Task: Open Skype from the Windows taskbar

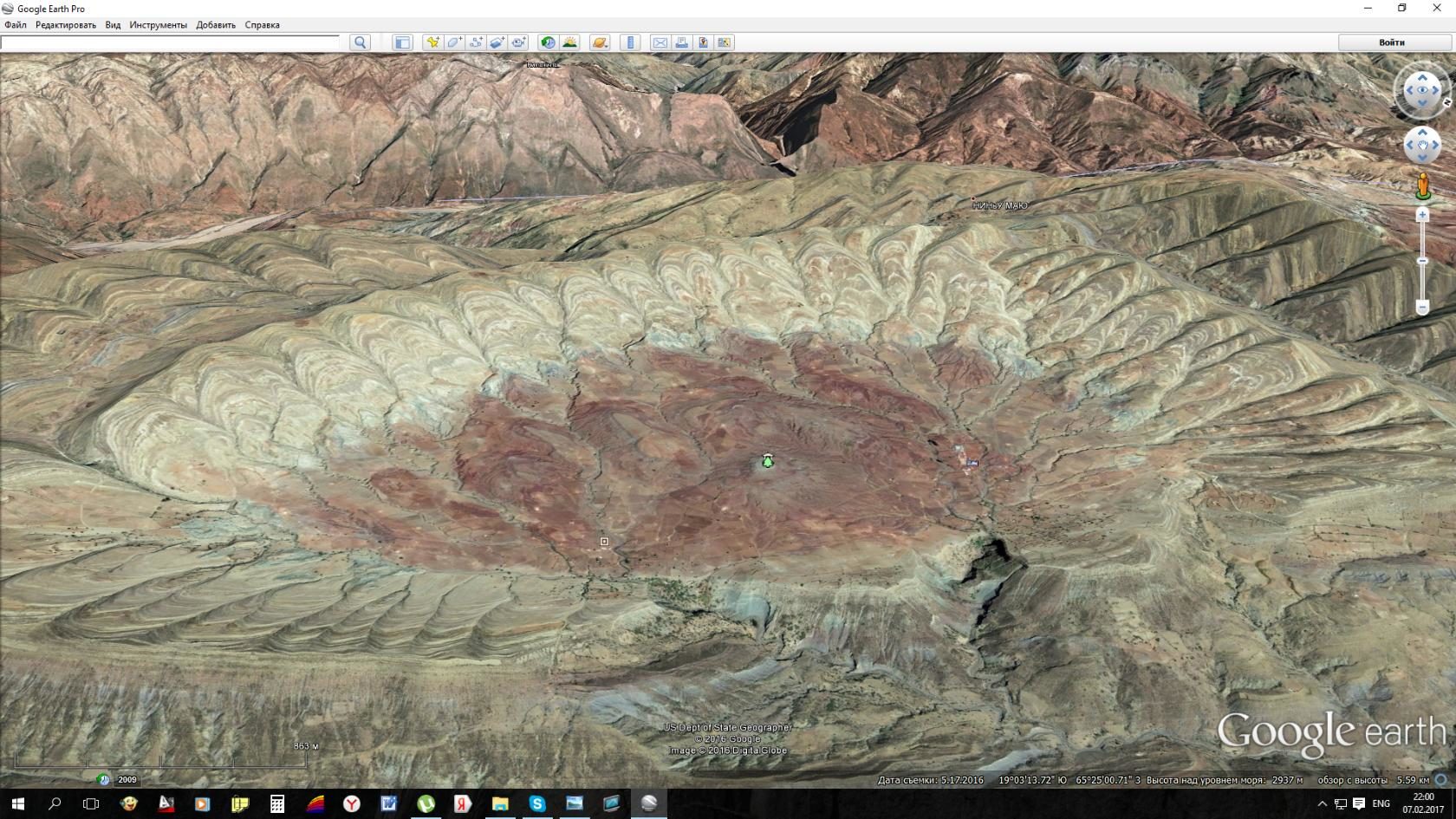Action: click(537, 803)
